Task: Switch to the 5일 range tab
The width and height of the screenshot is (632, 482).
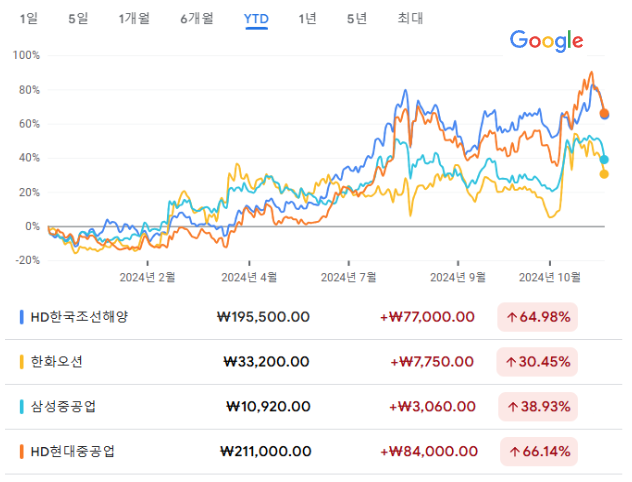Action: pyautogui.click(x=77, y=18)
